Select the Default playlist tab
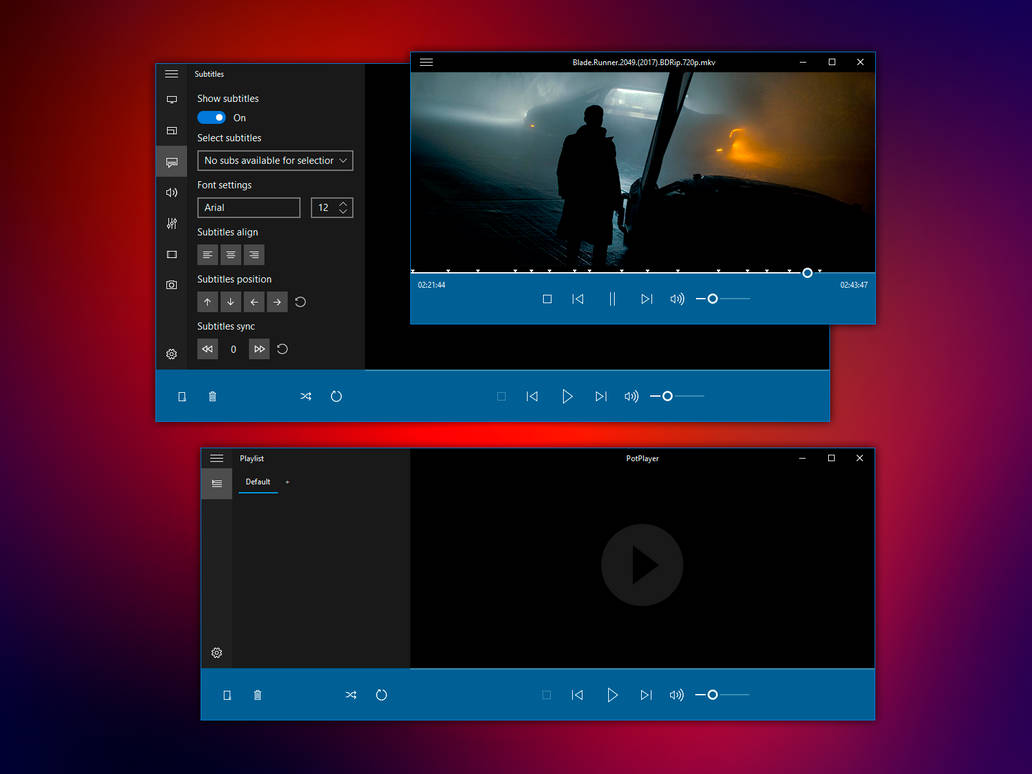This screenshot has width=1032, height=774. (258, 482)
